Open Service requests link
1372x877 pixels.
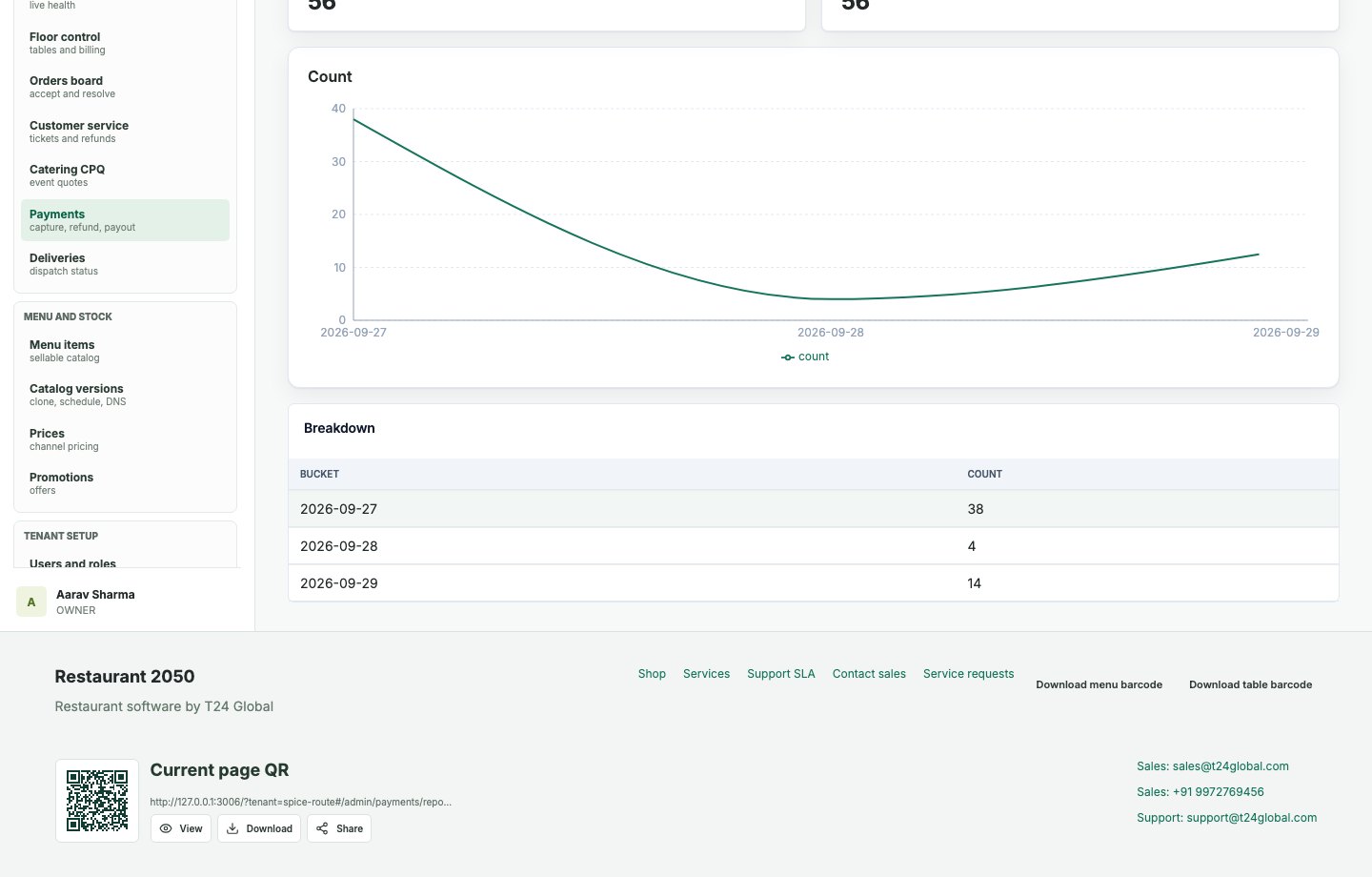click(968, 674)
